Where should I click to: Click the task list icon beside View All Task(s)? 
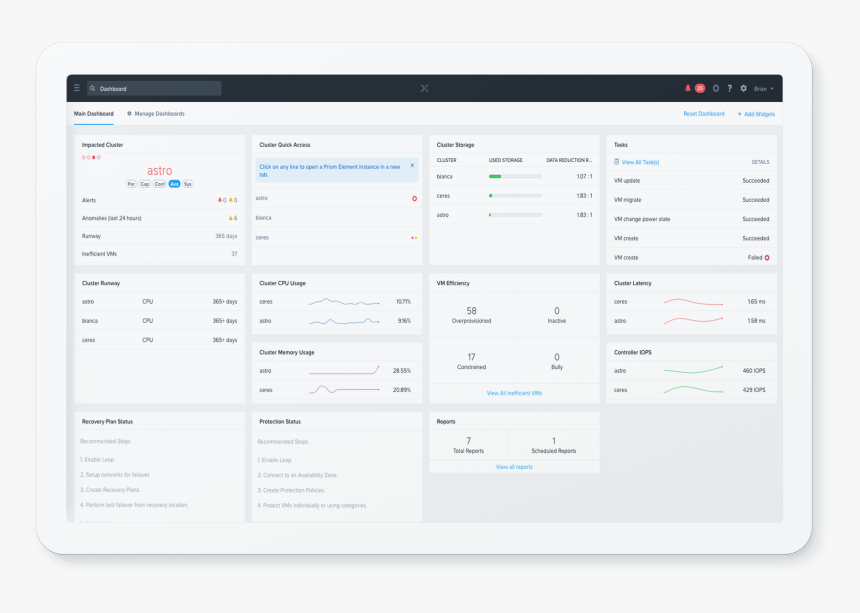coord(616,162)
